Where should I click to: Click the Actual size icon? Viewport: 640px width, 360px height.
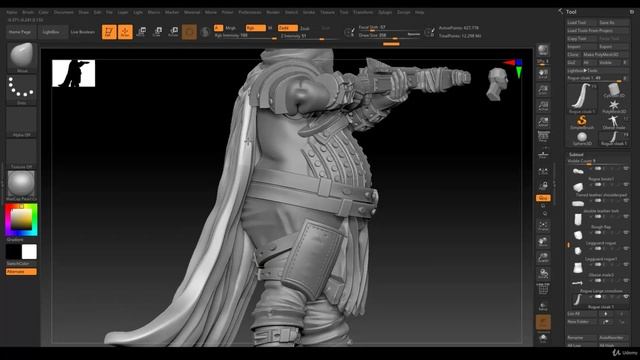(x=543, y=106)
